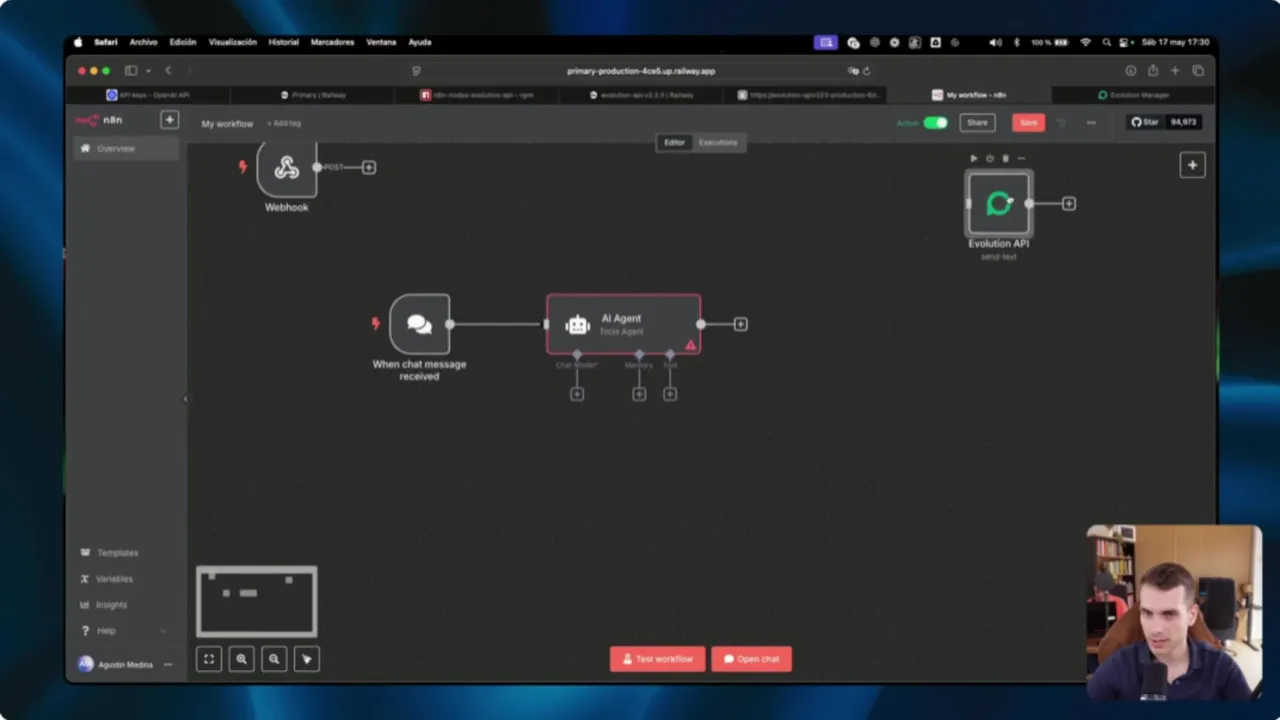
Task: Click the Open chat button
Action: tap(751, 659)
